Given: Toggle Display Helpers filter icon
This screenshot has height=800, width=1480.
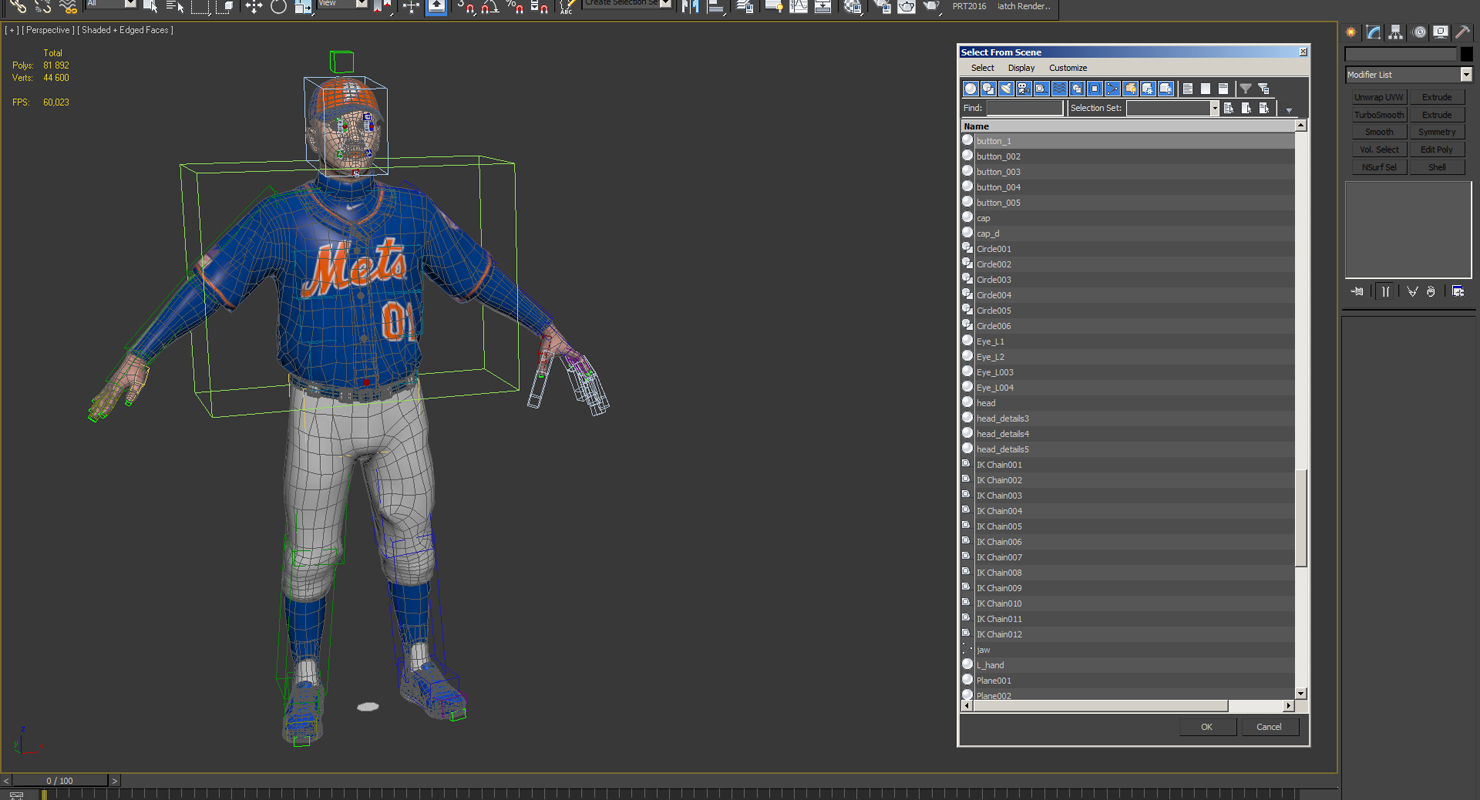Looking at the screenshot, I should pos(1041,89).
